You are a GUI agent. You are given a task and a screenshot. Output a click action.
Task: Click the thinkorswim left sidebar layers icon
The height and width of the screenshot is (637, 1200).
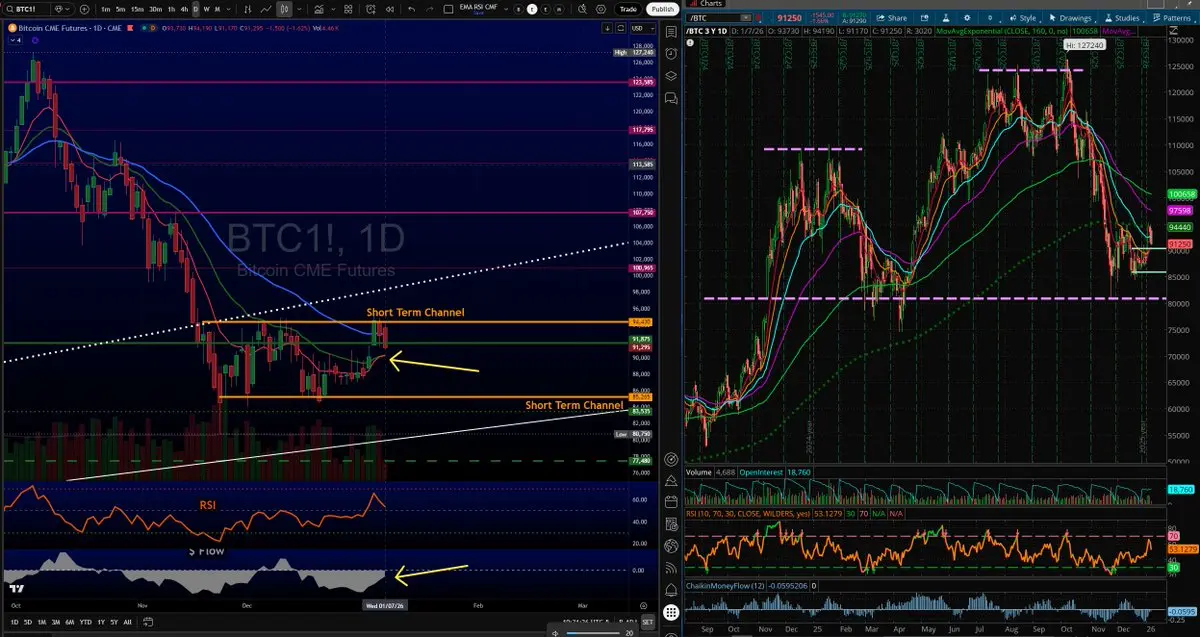pos(671,75)
